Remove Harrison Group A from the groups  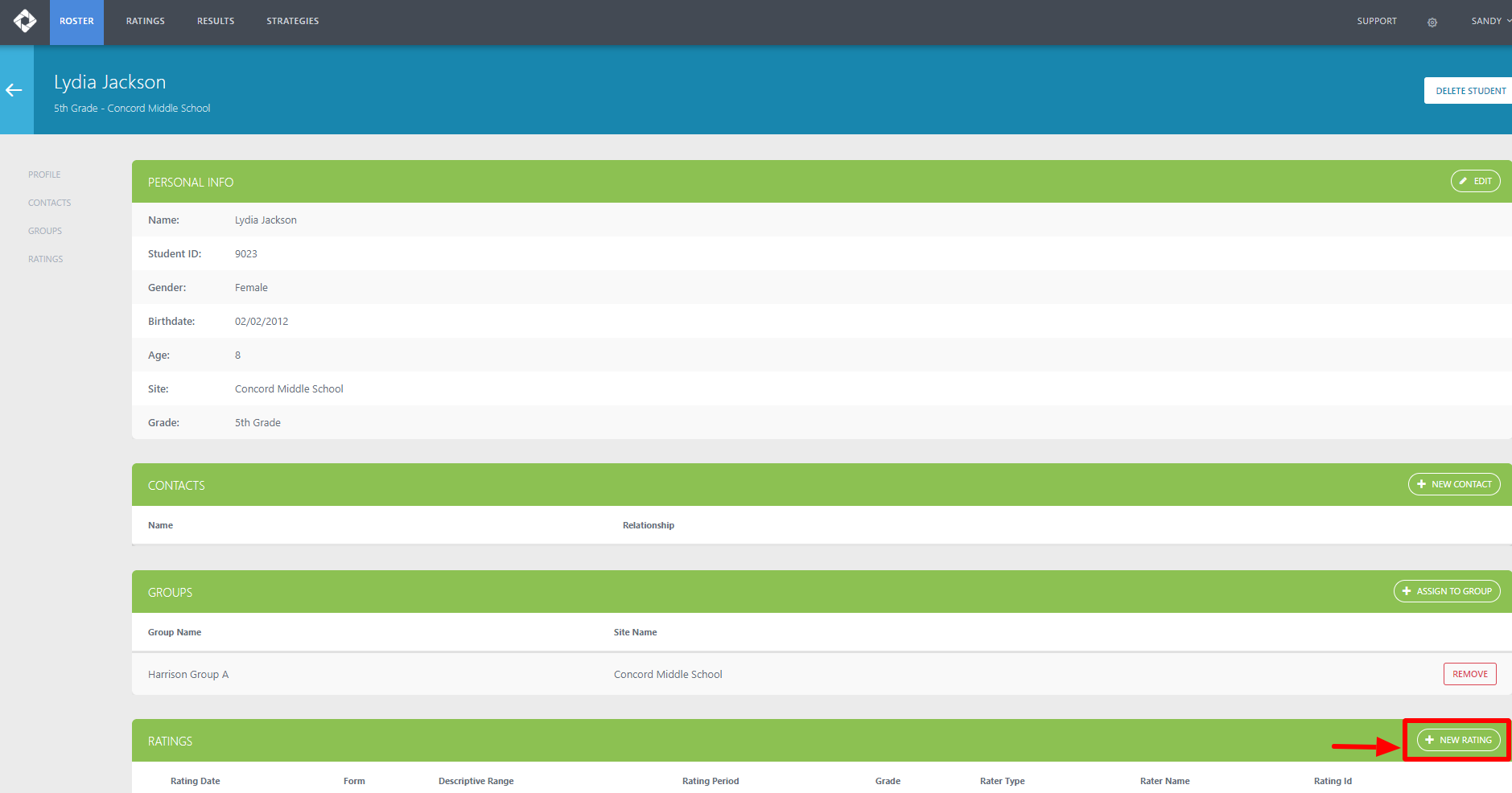(x=1469, y=674)
